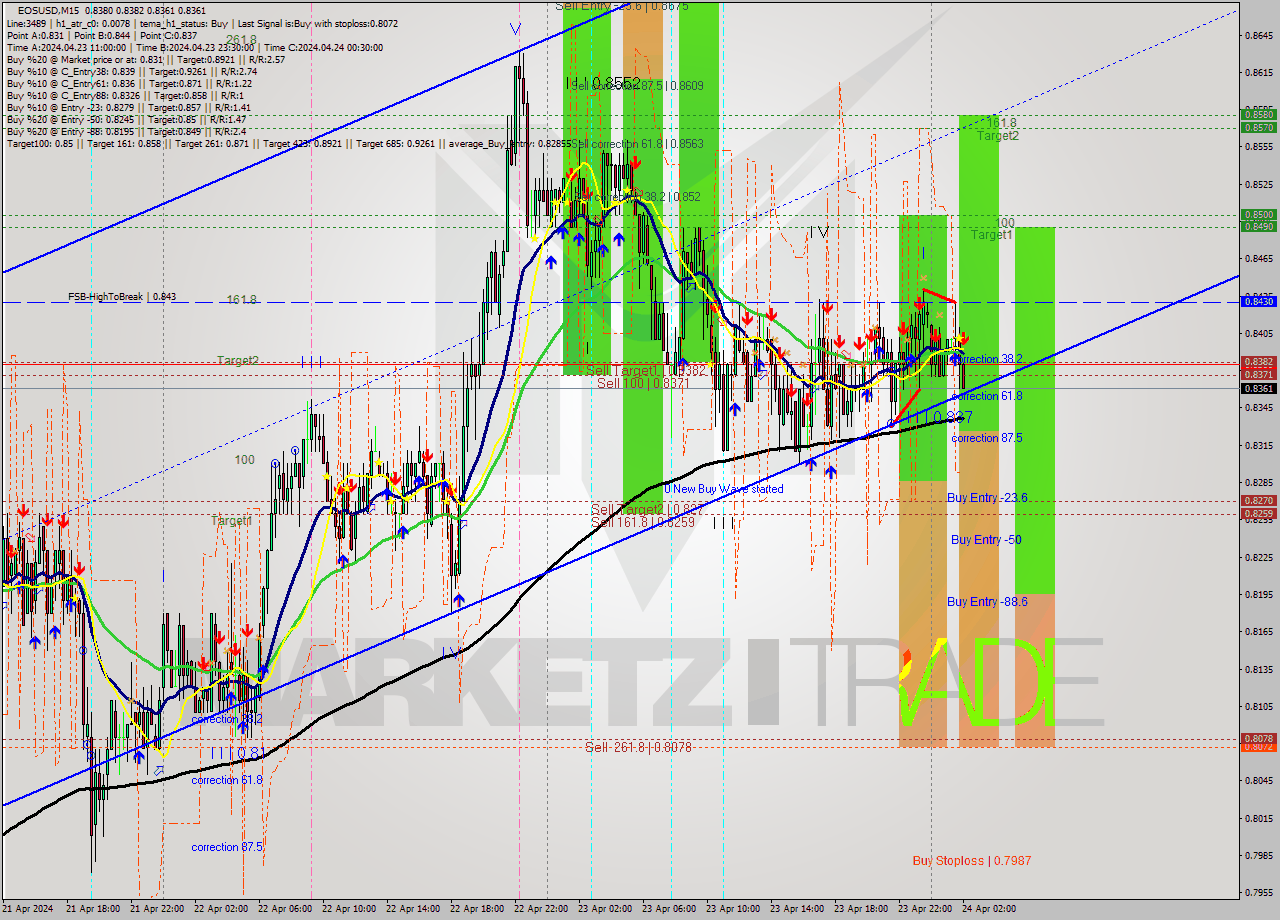The image size is (1280, 920).
Task: Click the blue 0.8430 price tag on axis
Action: pyautogui.click(x=1258, y=301)
